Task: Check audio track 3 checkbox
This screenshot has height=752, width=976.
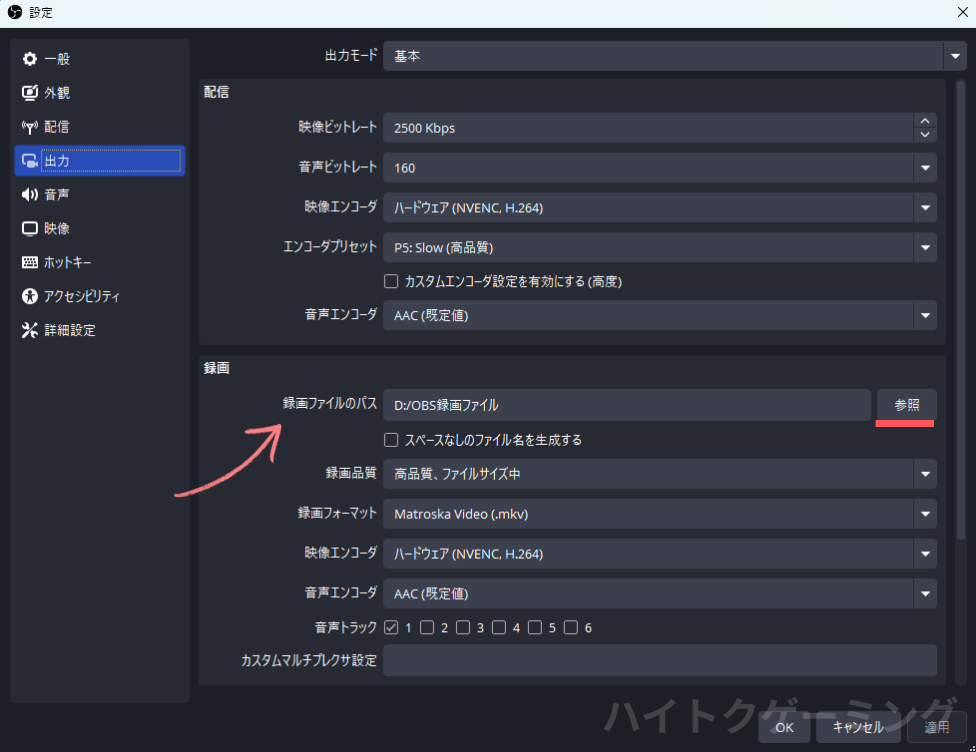Action: pos(463,627)
